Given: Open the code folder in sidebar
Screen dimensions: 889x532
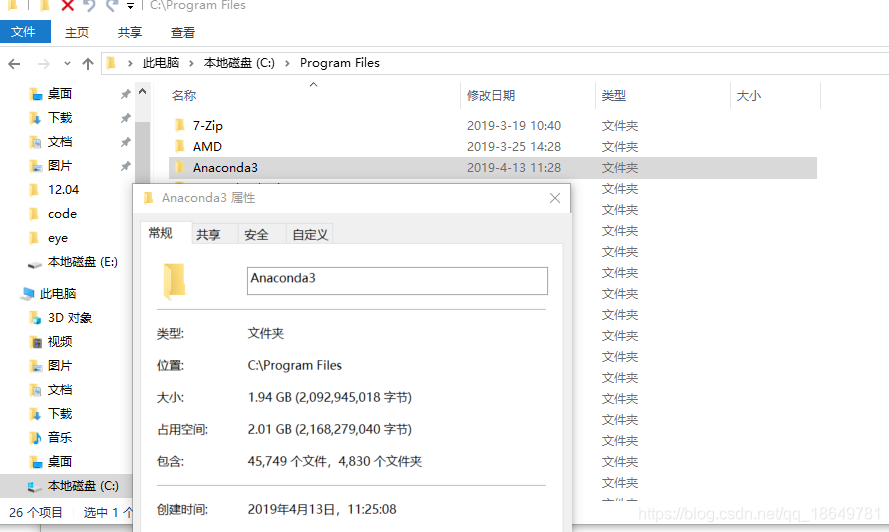Looking at the screenshot, I should (62, 214).
